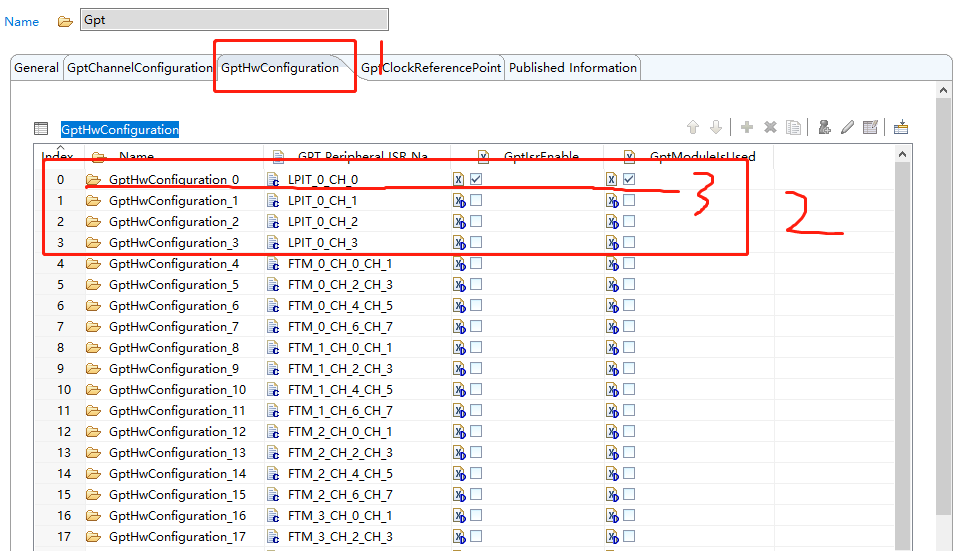Click the table scroll-up arrow button
The image size is (961, 551).
[902, 154]
